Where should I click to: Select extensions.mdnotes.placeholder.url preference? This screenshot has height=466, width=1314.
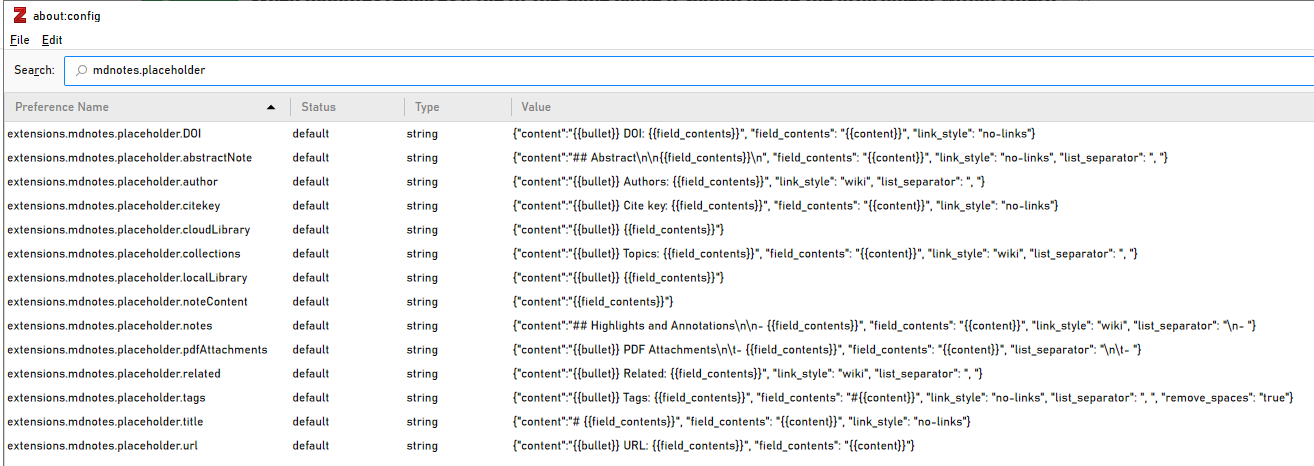[102, 445]
